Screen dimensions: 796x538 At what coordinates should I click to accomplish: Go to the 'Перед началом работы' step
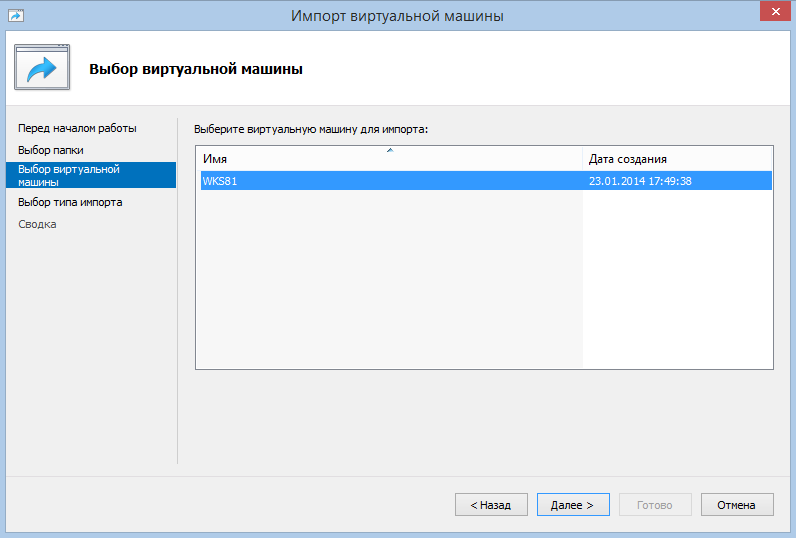[x=77, y=128]
